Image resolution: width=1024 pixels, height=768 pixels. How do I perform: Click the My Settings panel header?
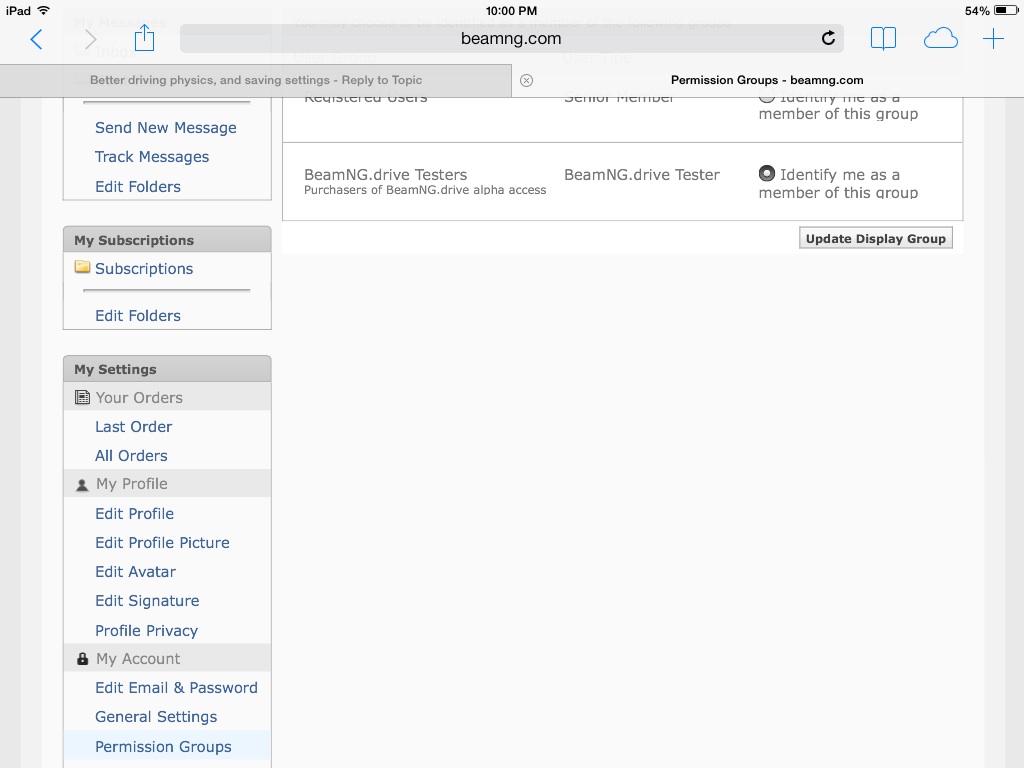pos(167,369)
